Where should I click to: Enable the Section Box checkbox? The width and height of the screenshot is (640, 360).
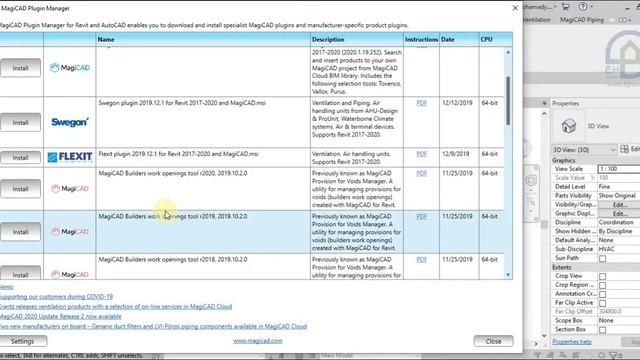coord(602,330)
